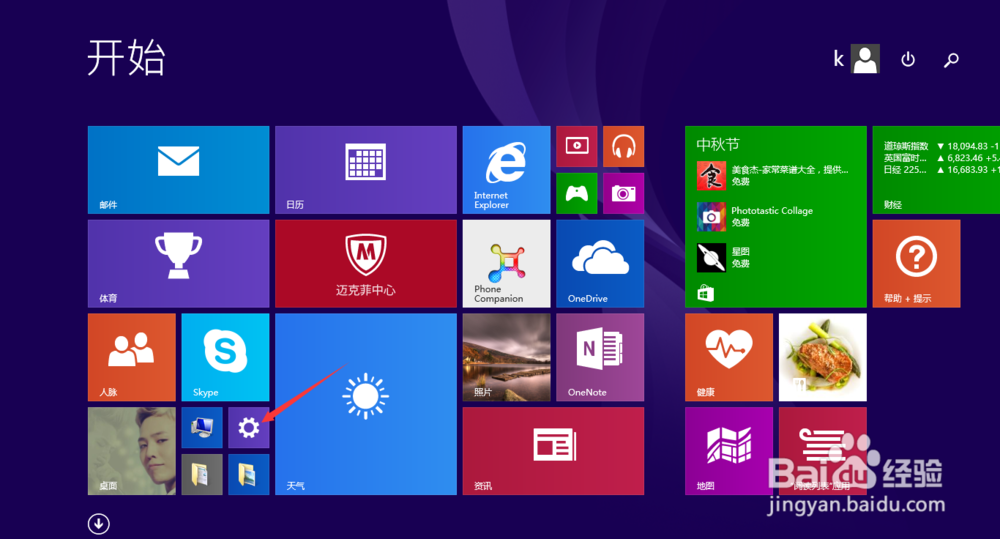Open the Health (健康) heart tile
Screen dimensions: 1000x539
(x=729, y=357)
